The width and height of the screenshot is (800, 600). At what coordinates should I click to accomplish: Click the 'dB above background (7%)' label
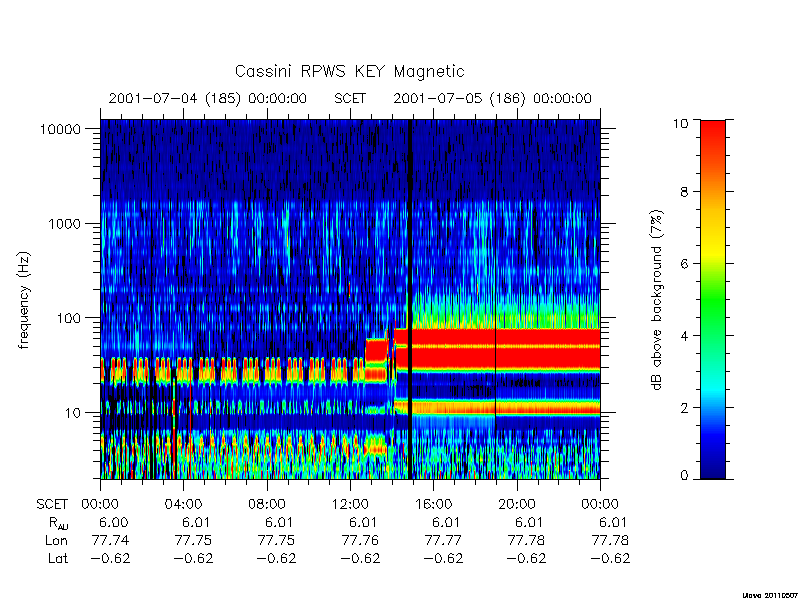click(x=658, y=300)
